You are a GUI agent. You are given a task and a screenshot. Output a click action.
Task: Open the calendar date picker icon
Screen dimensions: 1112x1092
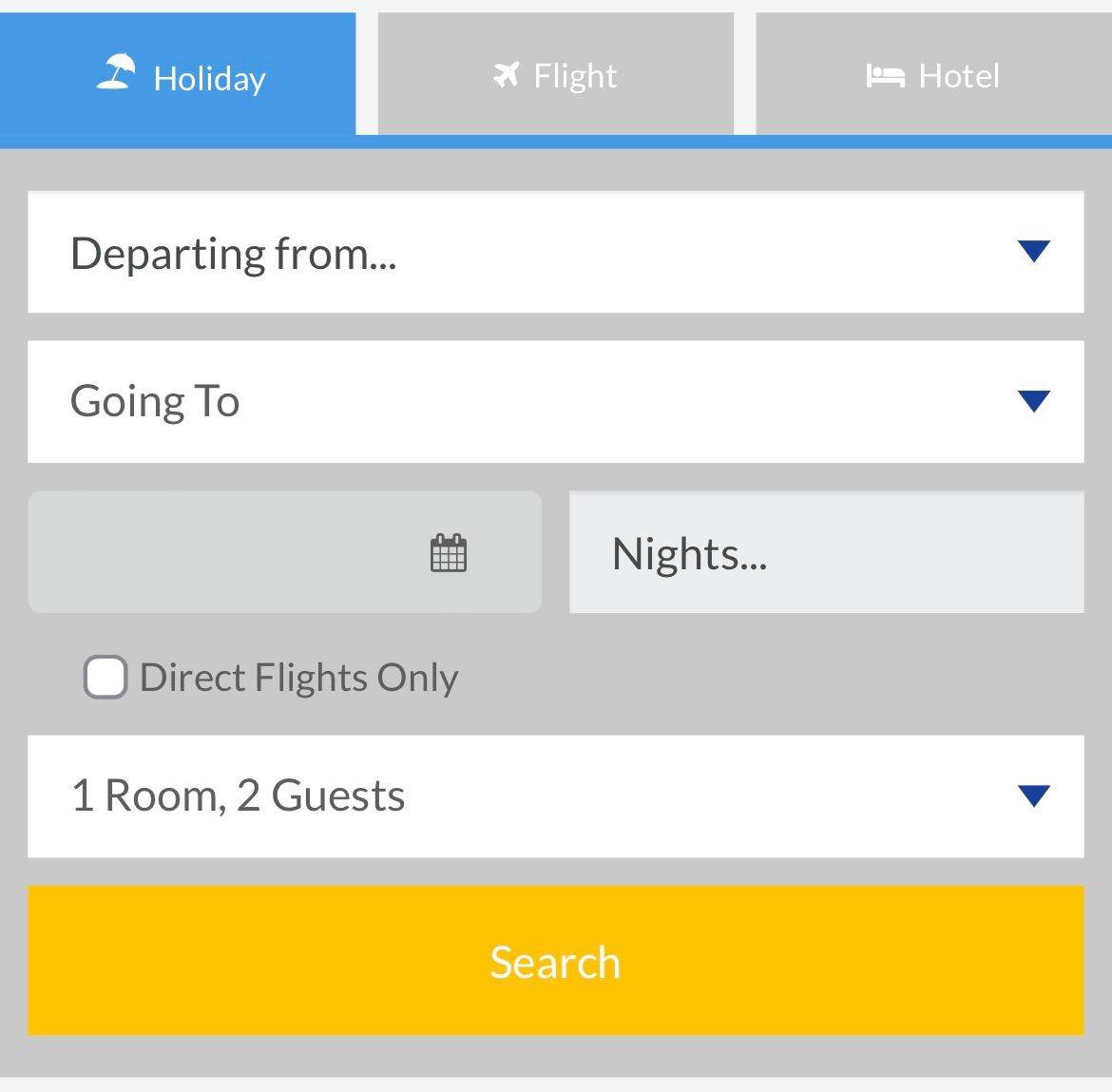click(449, 553)
